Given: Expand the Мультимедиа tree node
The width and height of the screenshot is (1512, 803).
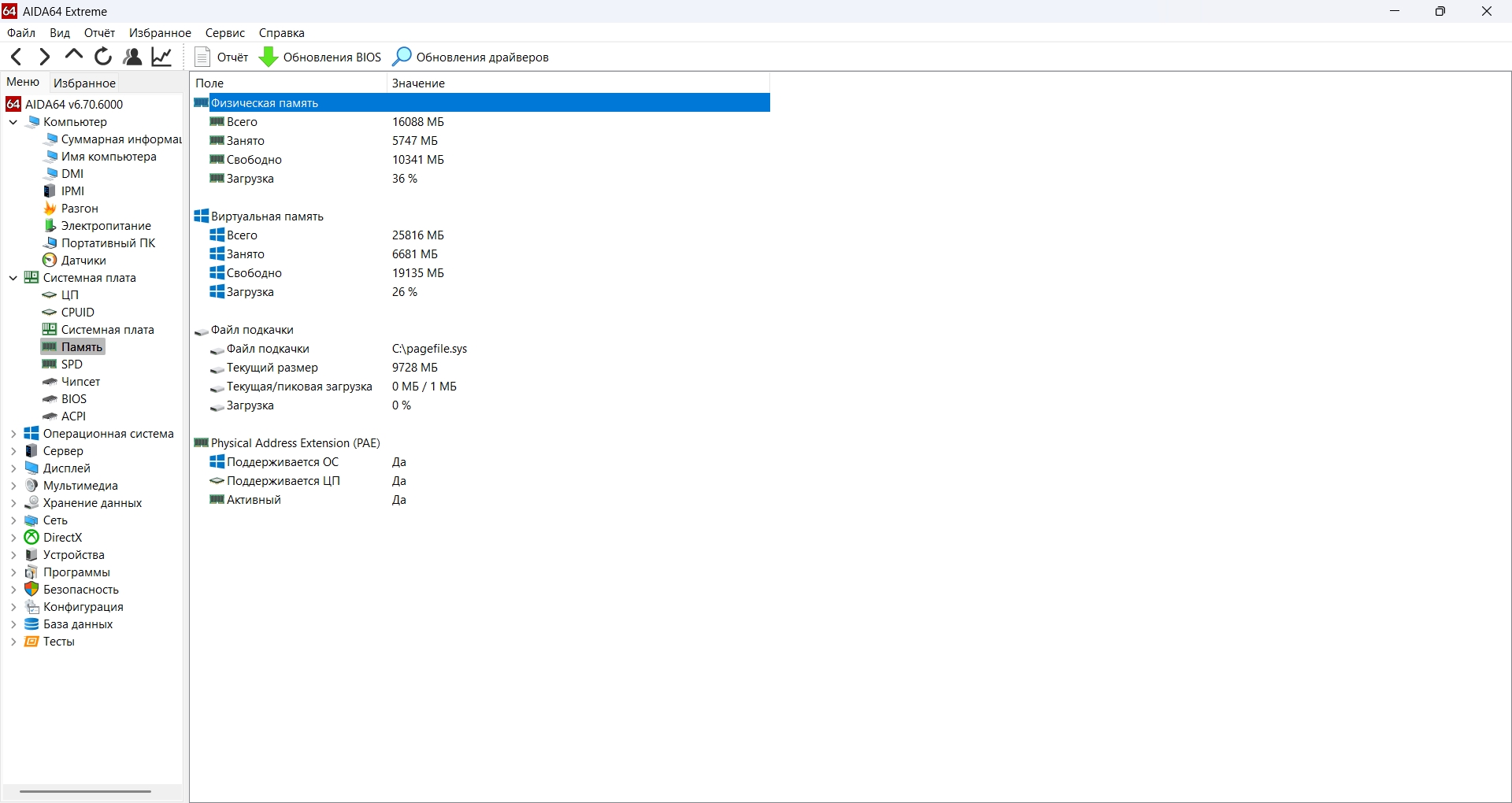Looking at the screenshot, I should tap(13, 486).
